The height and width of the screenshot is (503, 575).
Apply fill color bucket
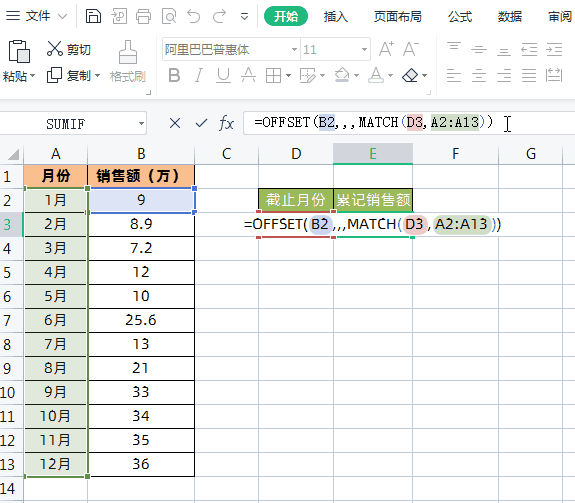pyautogui.click(x=342, y=75)
